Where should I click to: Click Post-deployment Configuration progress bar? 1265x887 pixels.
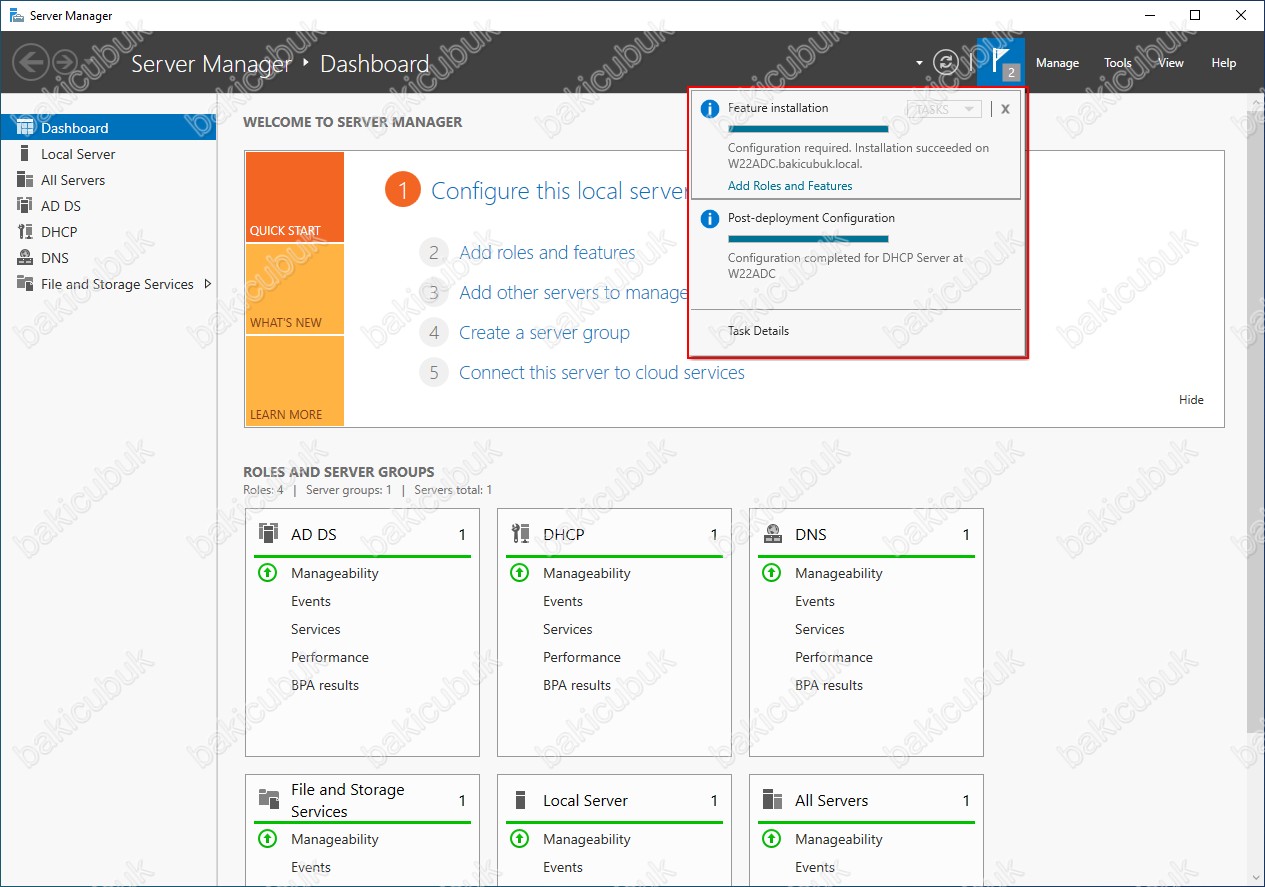tap(808, 239)
